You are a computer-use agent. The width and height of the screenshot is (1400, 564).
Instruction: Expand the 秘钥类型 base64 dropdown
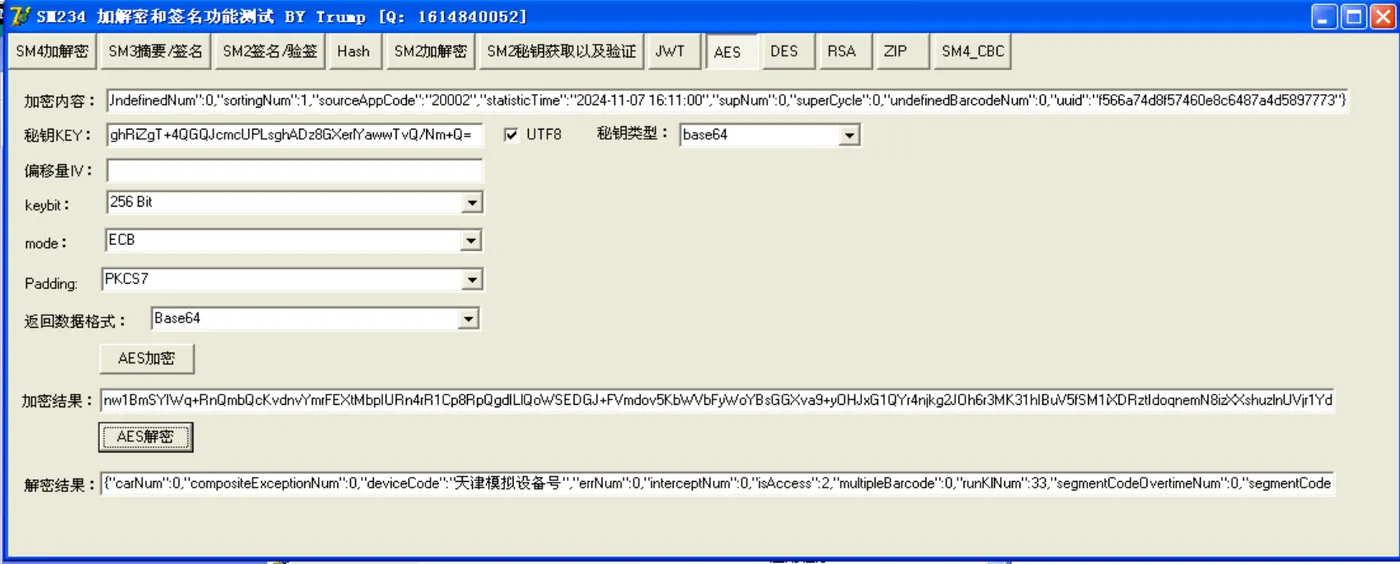point(849,135)
